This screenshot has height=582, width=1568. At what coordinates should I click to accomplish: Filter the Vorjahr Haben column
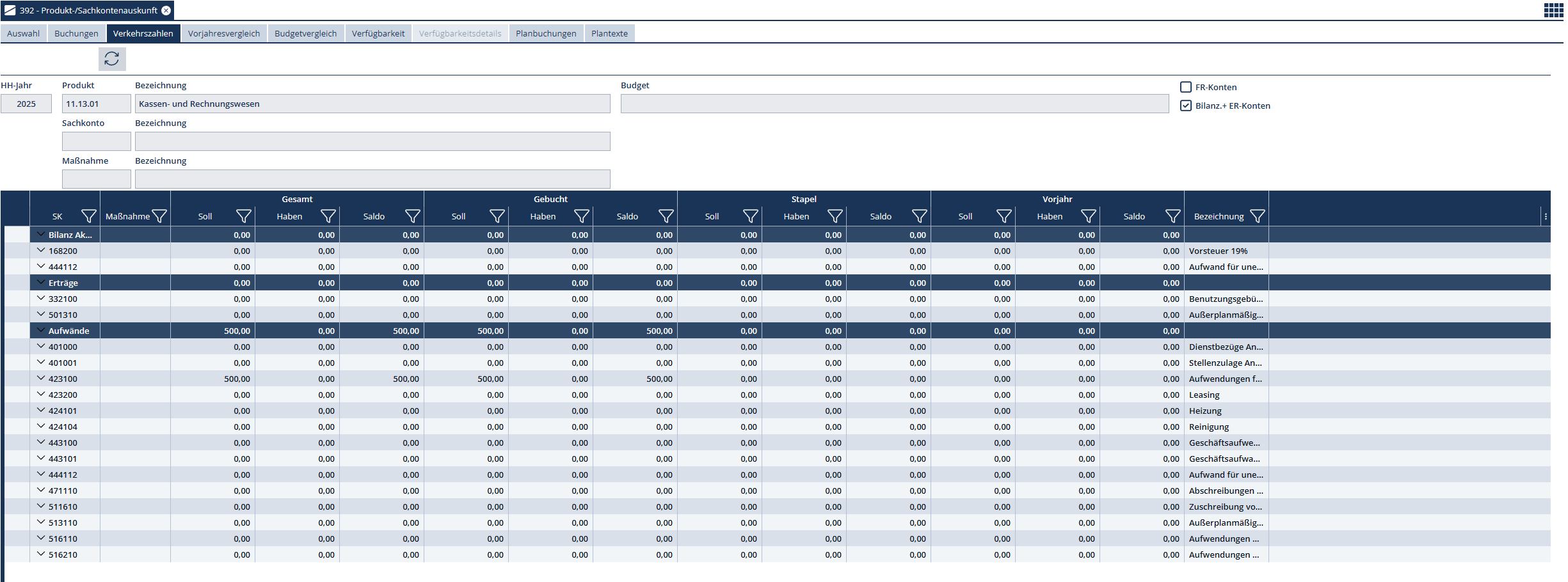1088,217
